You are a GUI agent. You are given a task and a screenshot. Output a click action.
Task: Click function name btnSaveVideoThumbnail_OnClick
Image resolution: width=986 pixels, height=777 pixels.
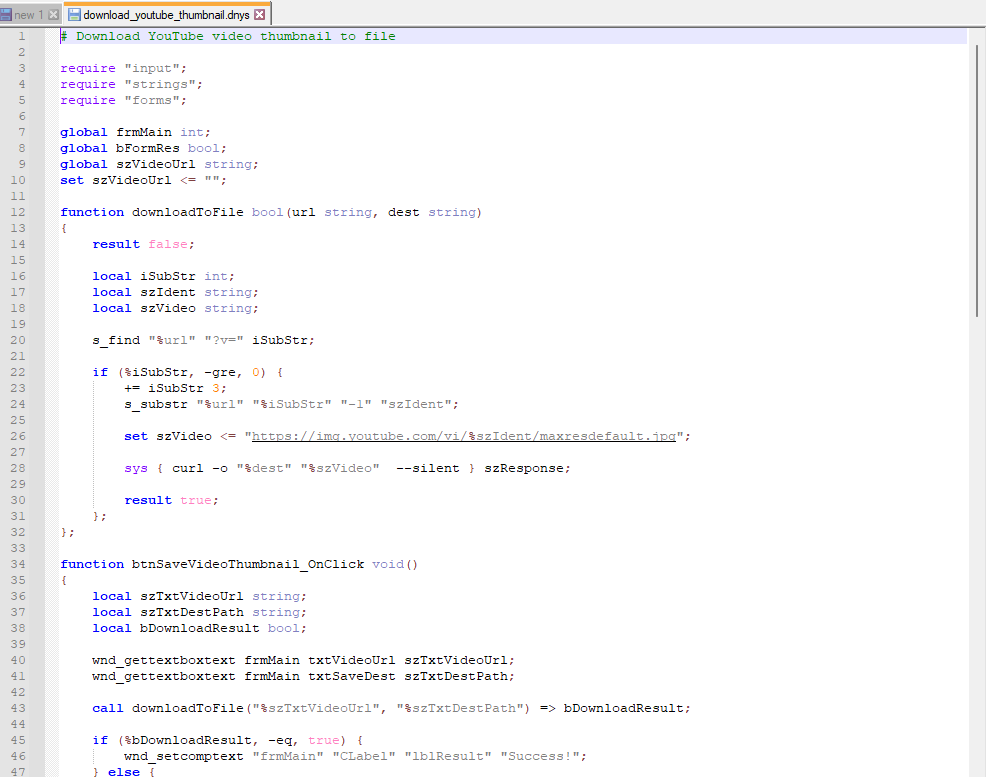248,565
